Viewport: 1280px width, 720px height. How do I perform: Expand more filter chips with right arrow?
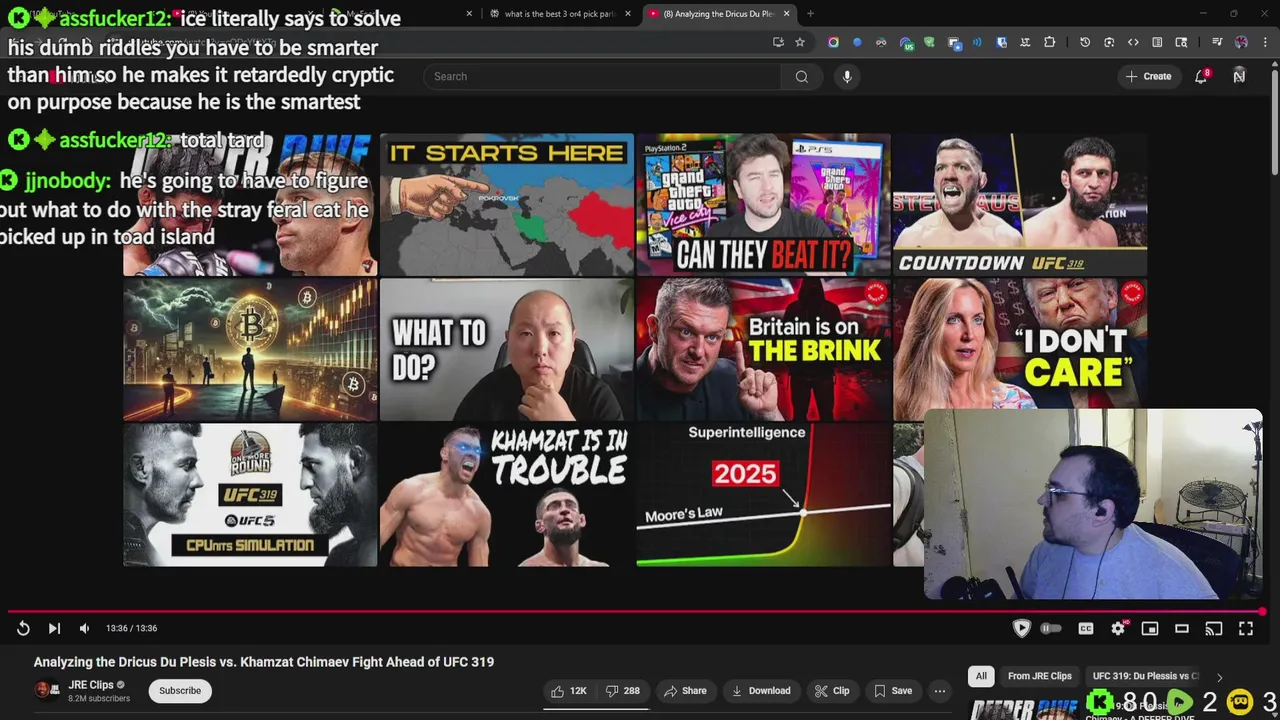click(x=1219, y=677)
